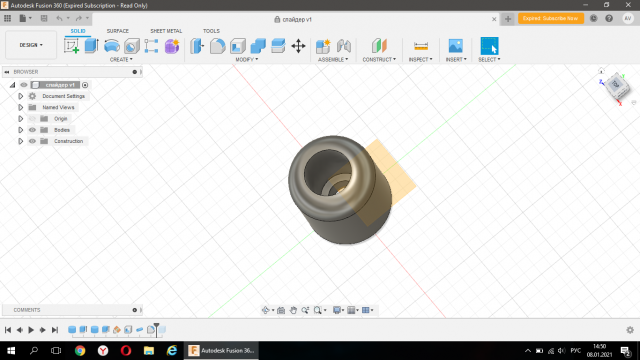Expand the Named Views node
640x360 pixels.
20,107
